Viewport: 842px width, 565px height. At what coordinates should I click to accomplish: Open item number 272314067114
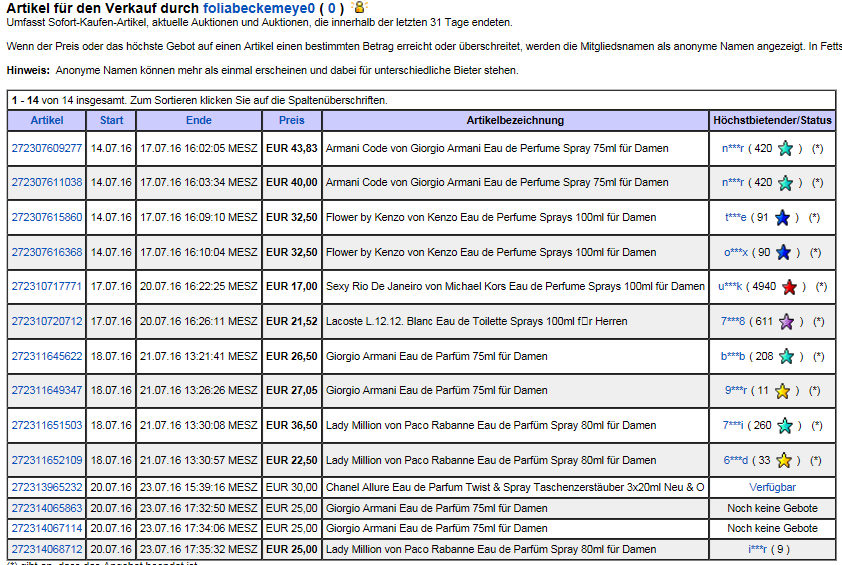(47, 528)
